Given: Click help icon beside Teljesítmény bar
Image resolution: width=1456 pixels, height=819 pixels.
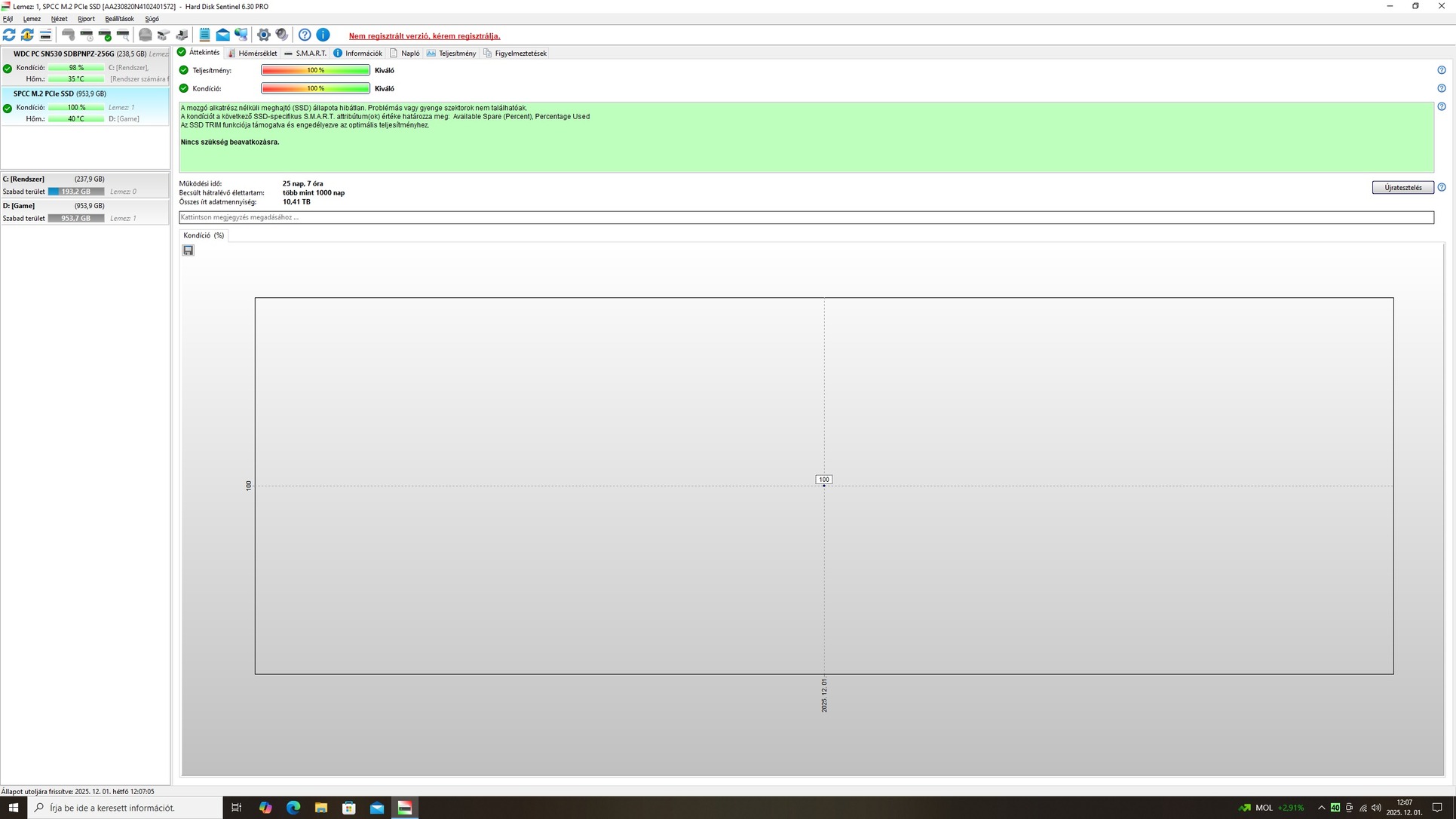Looking at the screenshot, I should pyautogui.click(x=1442, y=70).
